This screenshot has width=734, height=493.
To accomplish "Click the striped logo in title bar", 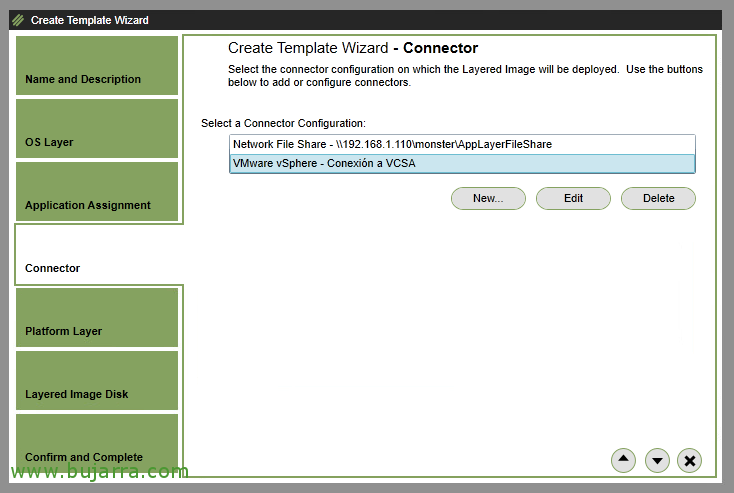I will 18,20.
